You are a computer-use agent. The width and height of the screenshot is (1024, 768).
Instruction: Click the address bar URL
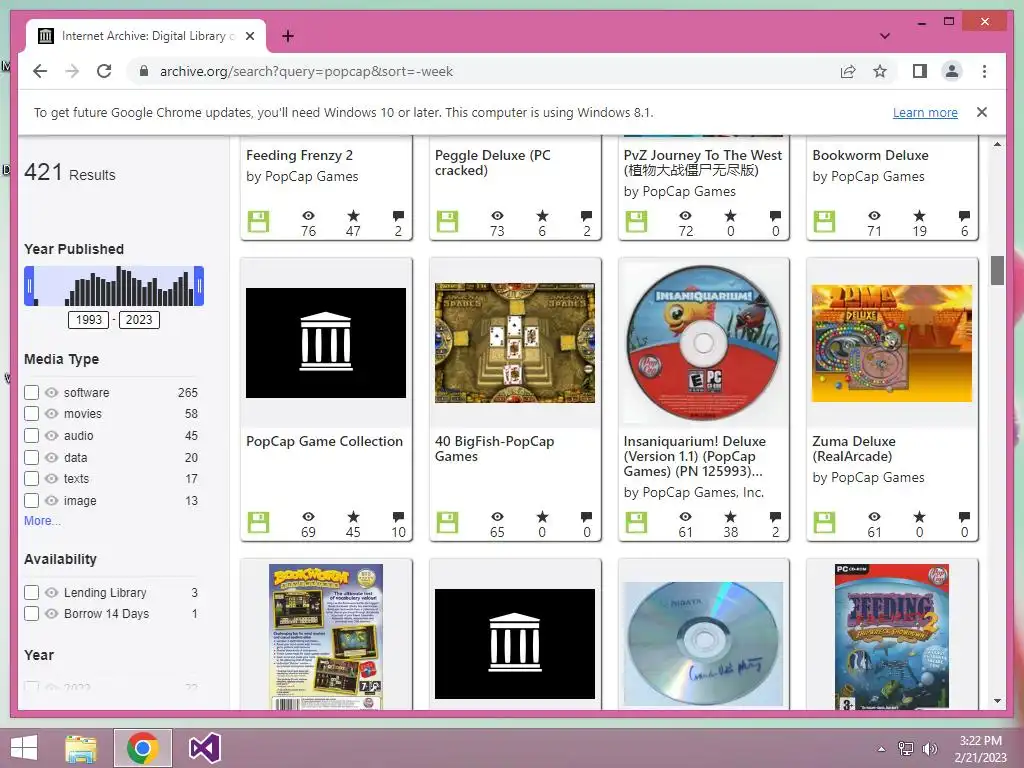(306, 71)
